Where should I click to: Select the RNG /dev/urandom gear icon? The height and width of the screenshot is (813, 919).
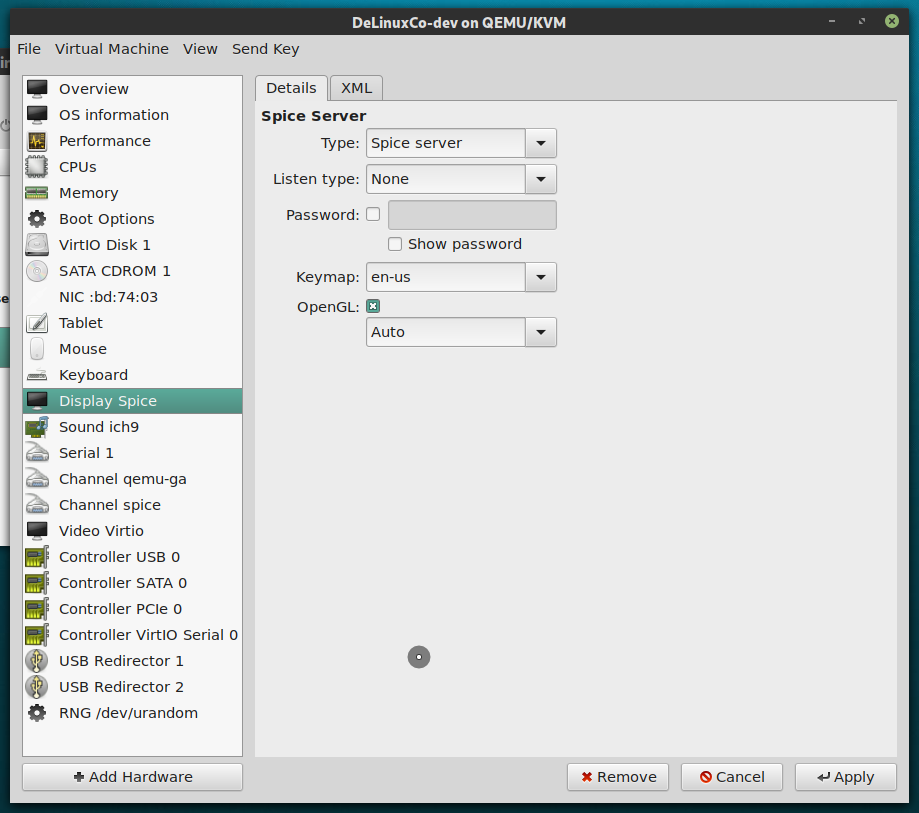point(37,712)
